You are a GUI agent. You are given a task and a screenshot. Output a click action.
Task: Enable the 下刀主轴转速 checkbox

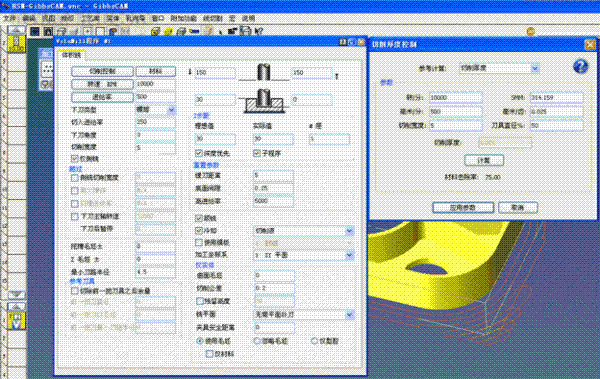(x=75, y=216)
